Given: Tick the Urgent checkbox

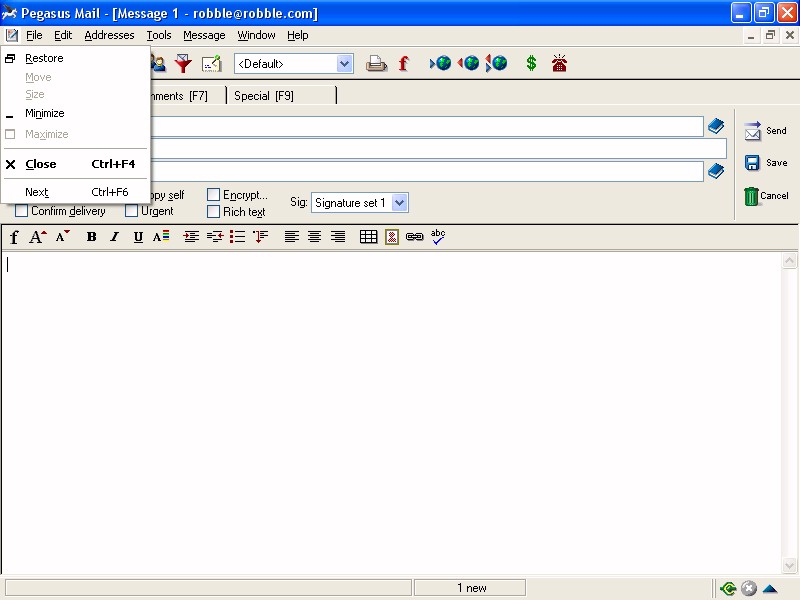Looking at the screenshot, I should (131, 210).
